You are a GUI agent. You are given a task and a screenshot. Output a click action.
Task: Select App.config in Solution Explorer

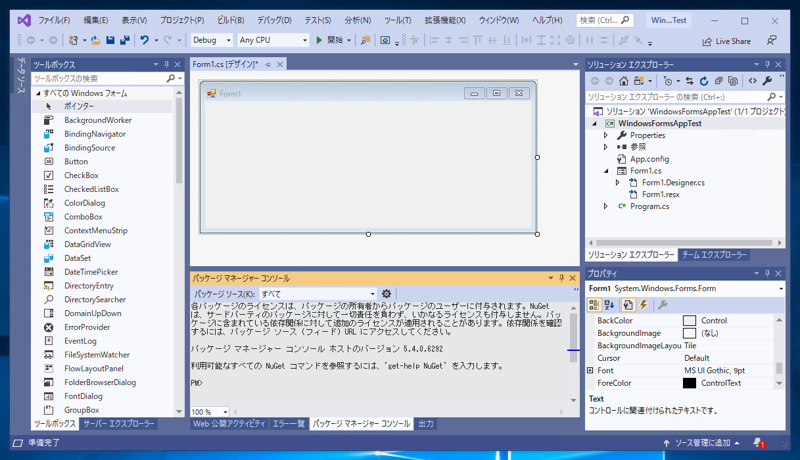coord(649,159)
